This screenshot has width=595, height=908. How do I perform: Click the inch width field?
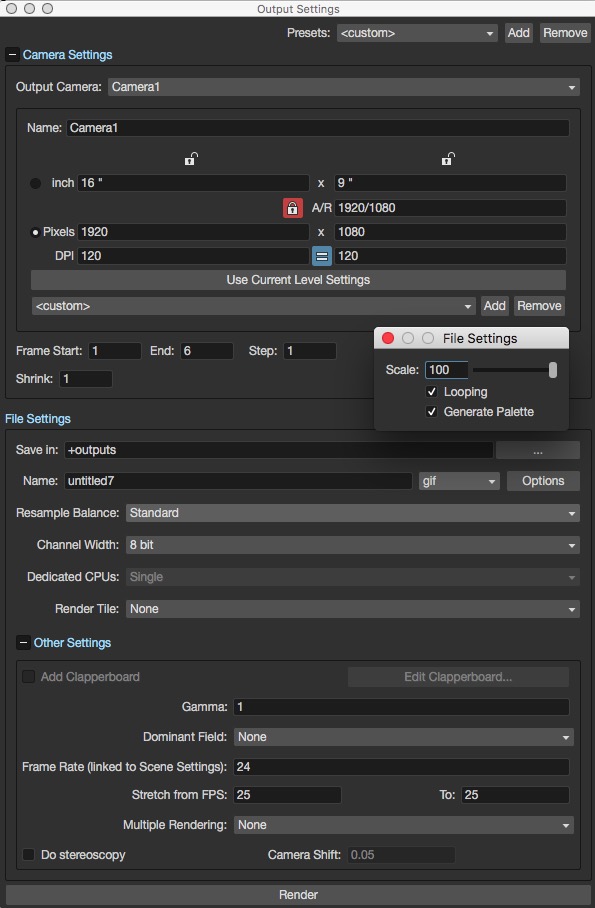(193, 183)
